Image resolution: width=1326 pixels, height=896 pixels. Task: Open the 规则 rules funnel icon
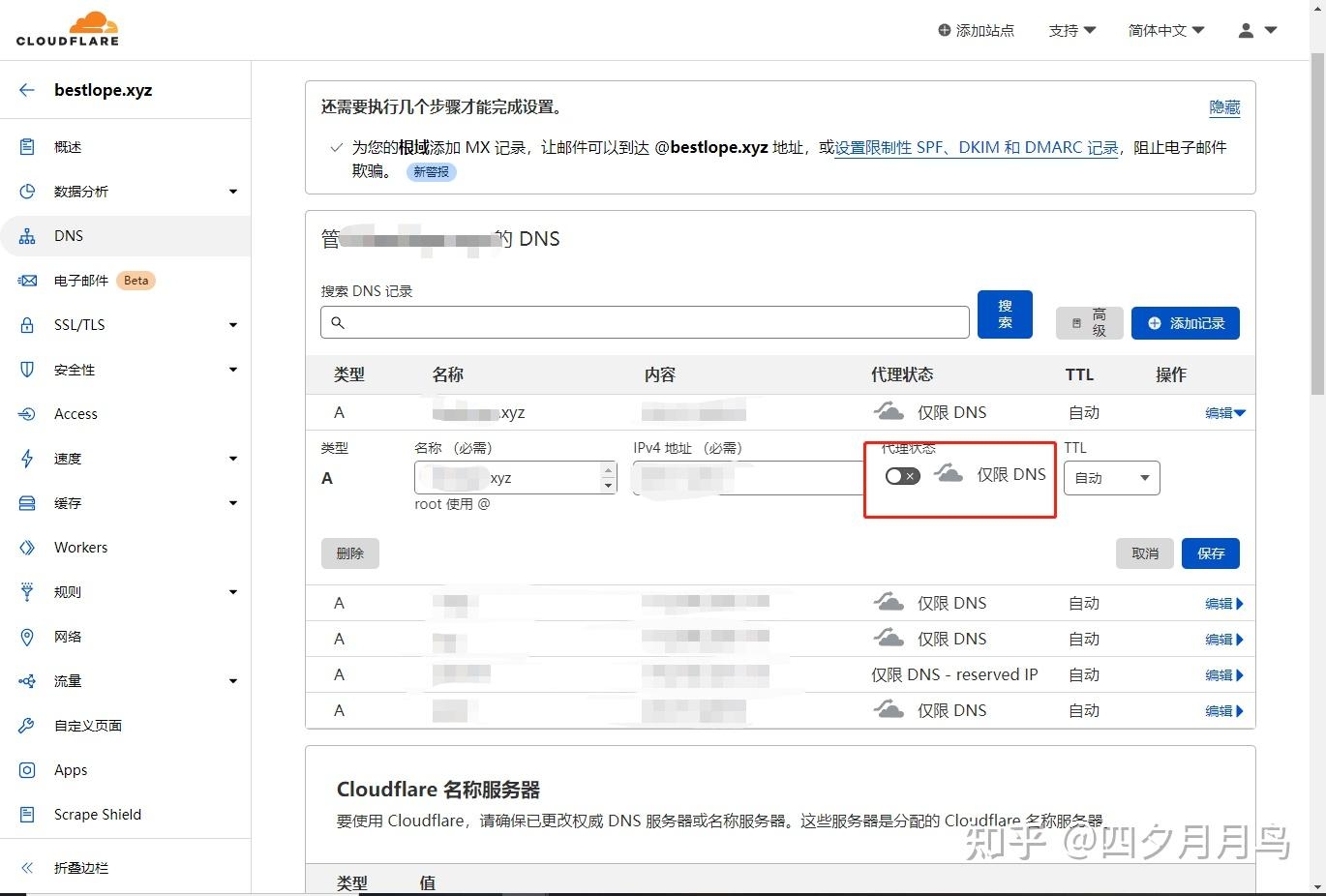click(27, 592)
